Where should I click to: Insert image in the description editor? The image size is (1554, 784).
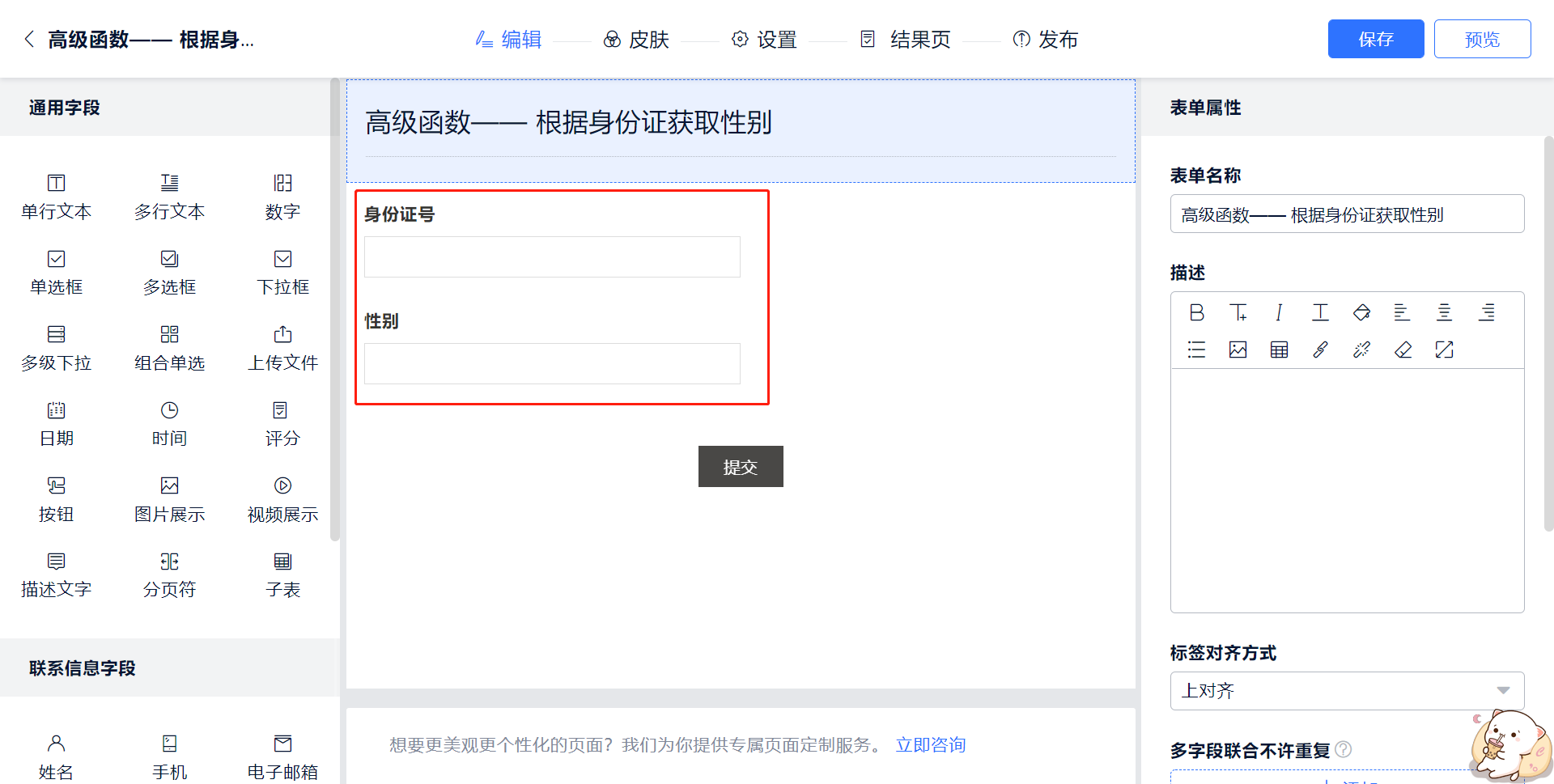point(1238,350)
